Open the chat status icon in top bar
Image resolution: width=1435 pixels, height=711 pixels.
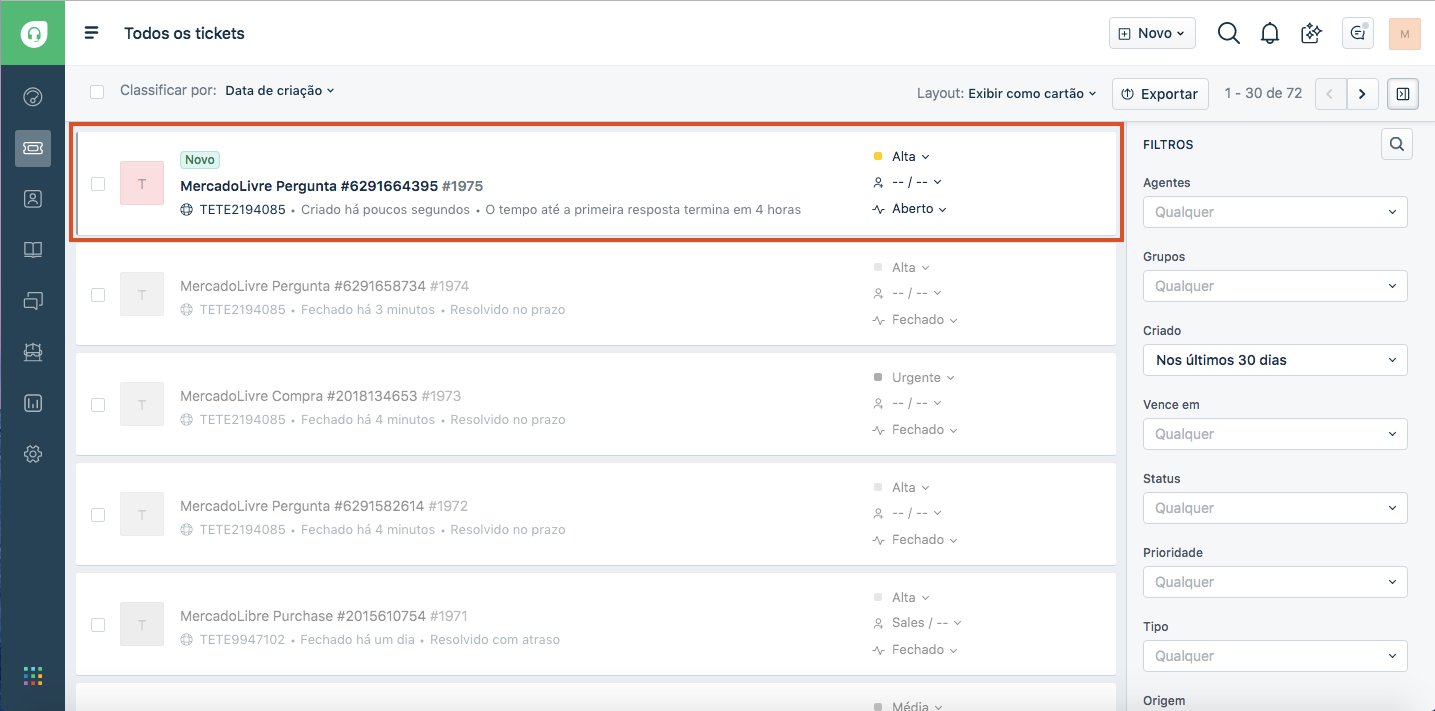point(1357,33)
